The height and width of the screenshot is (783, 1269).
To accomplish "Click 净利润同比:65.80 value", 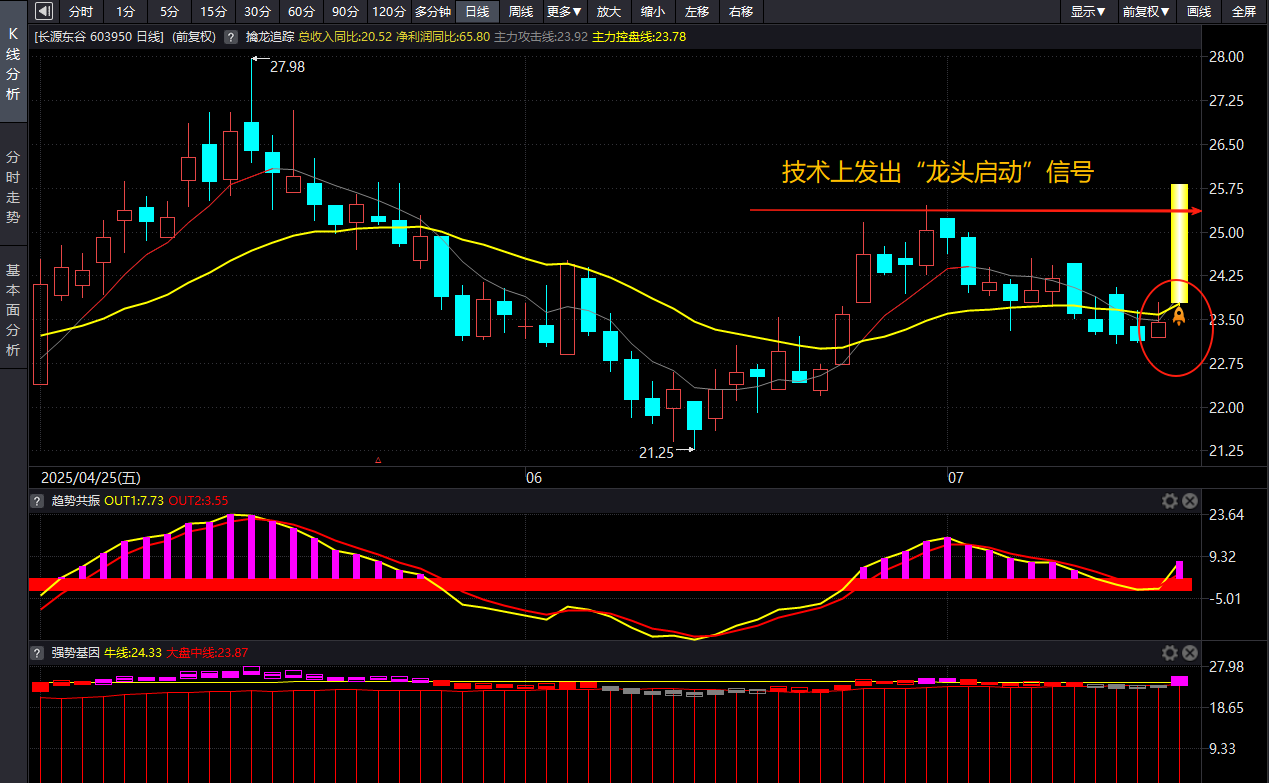I will (443, 37).
